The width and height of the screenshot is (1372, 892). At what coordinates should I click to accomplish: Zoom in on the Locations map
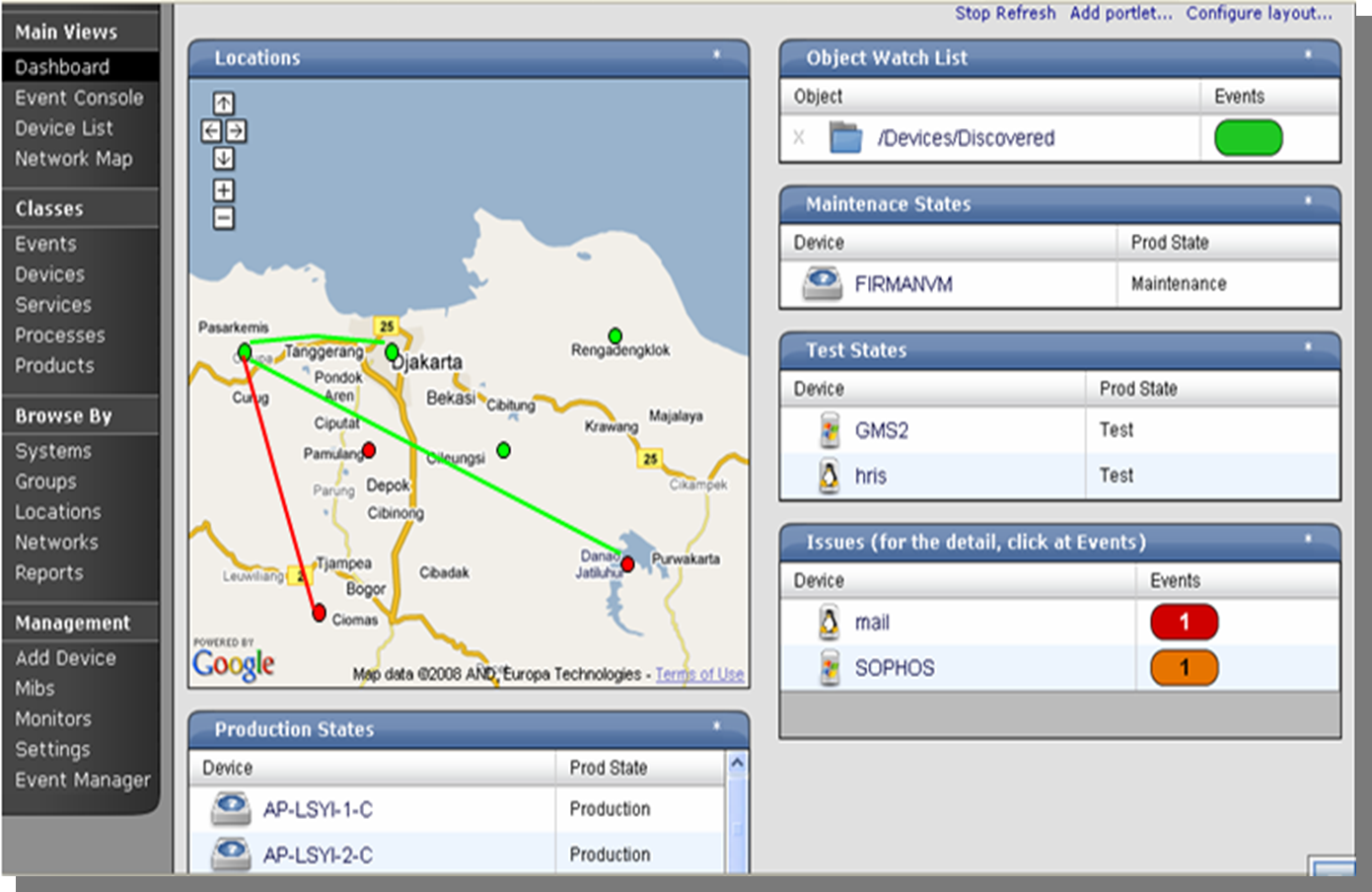224,190
